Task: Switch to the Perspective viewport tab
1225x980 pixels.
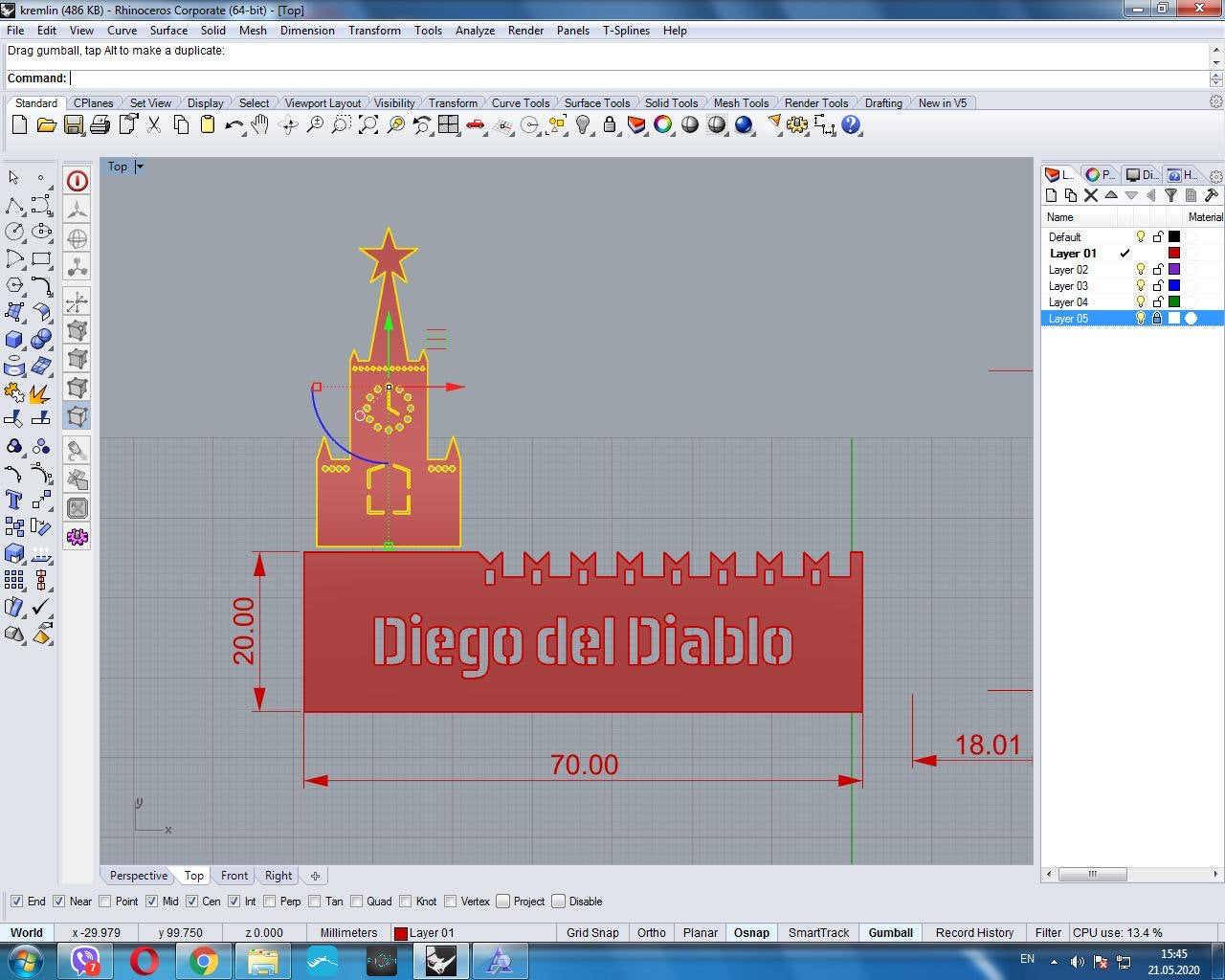Action: [138, 876]
